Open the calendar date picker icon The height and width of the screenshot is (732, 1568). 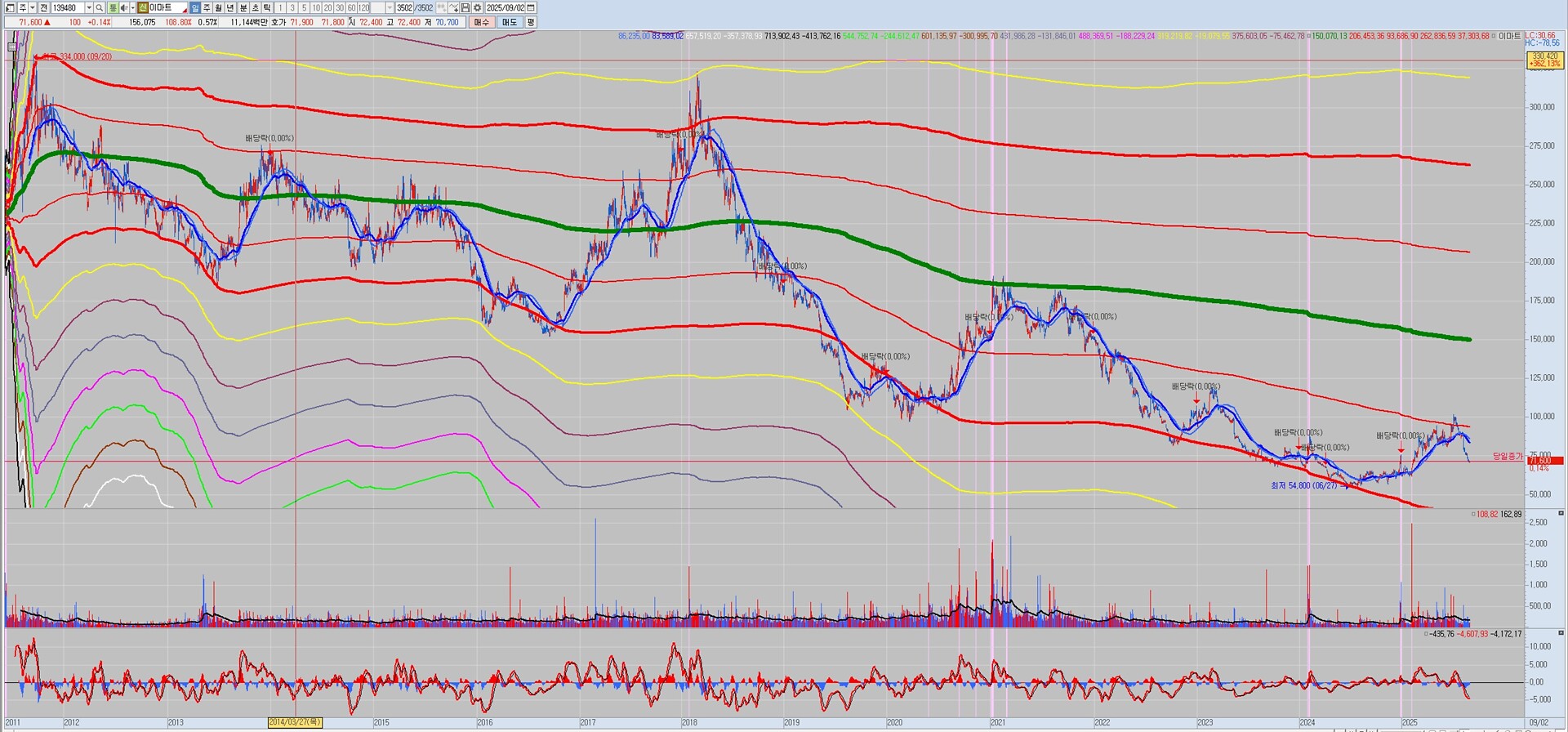click(532, 8)
